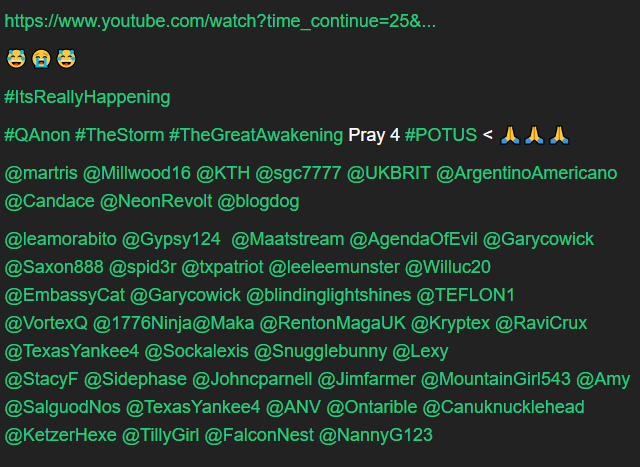The image size is (640, 467).
Task: Click the @ArgentinoAmericano mention
Action: pyautogui.click(x=526, y=173)
